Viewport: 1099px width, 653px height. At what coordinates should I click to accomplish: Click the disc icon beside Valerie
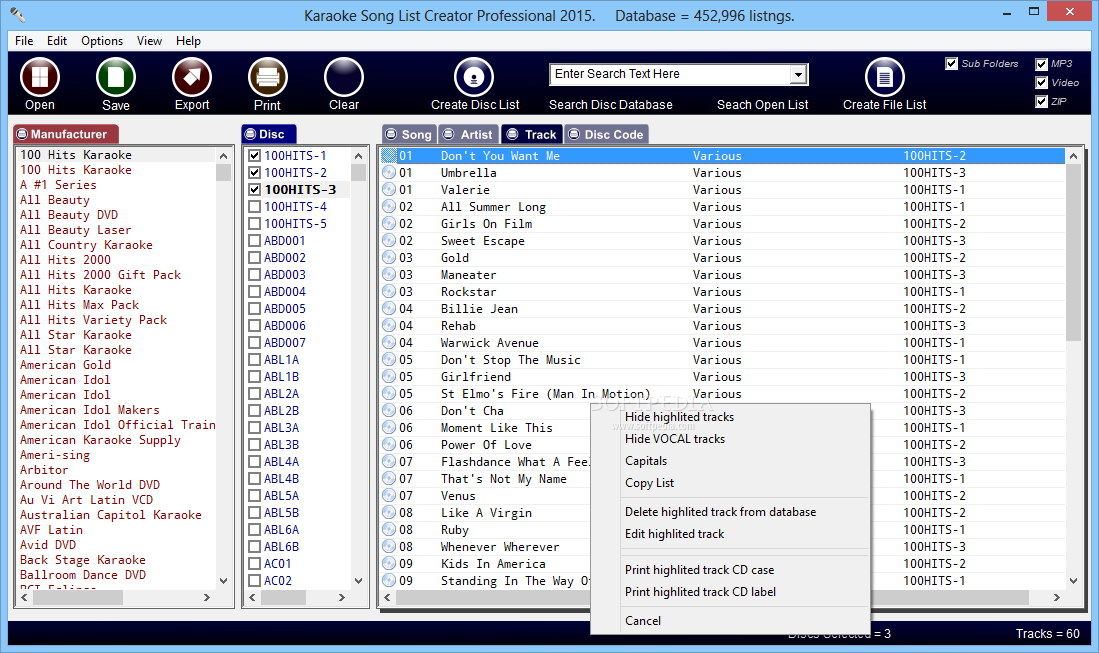(x=389, y=189)
